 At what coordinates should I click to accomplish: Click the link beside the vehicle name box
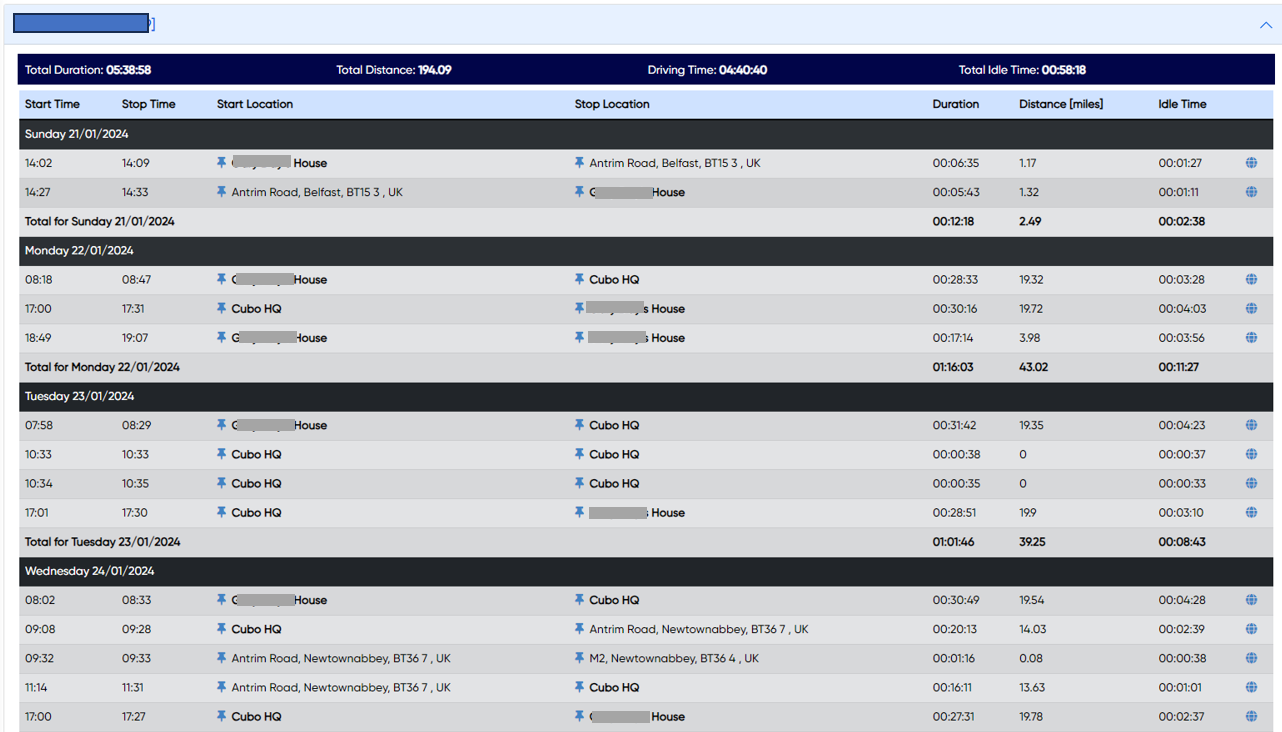pyautogui.click(x=154, y=22)
